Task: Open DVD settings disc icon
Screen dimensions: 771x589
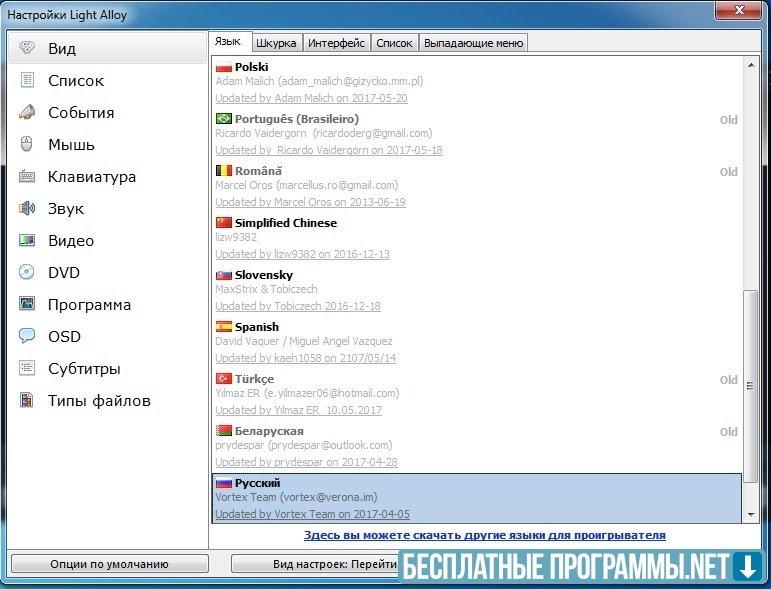Action: click(x=27, y=273)
